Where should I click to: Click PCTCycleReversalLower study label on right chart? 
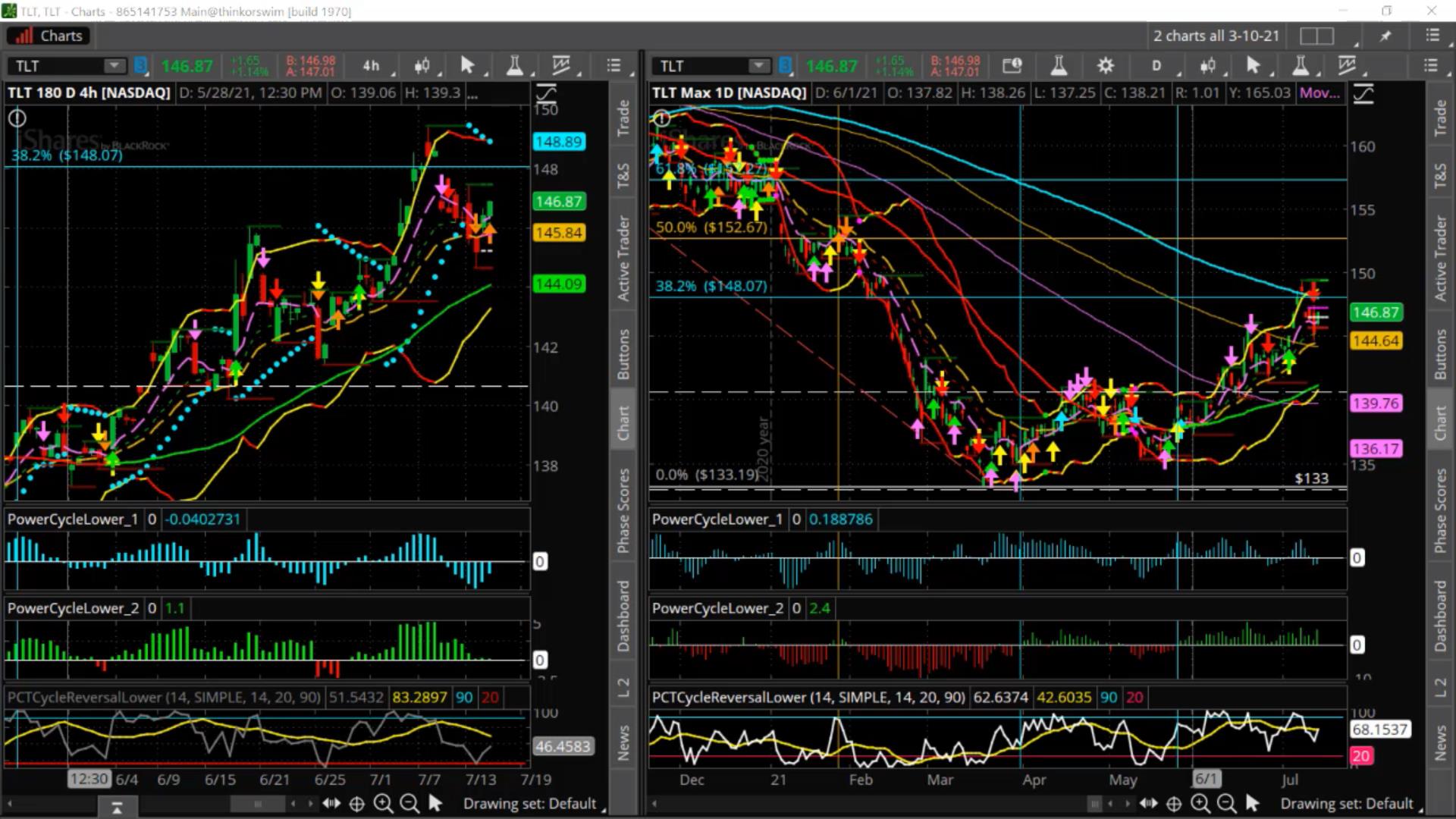click(808, 697)
